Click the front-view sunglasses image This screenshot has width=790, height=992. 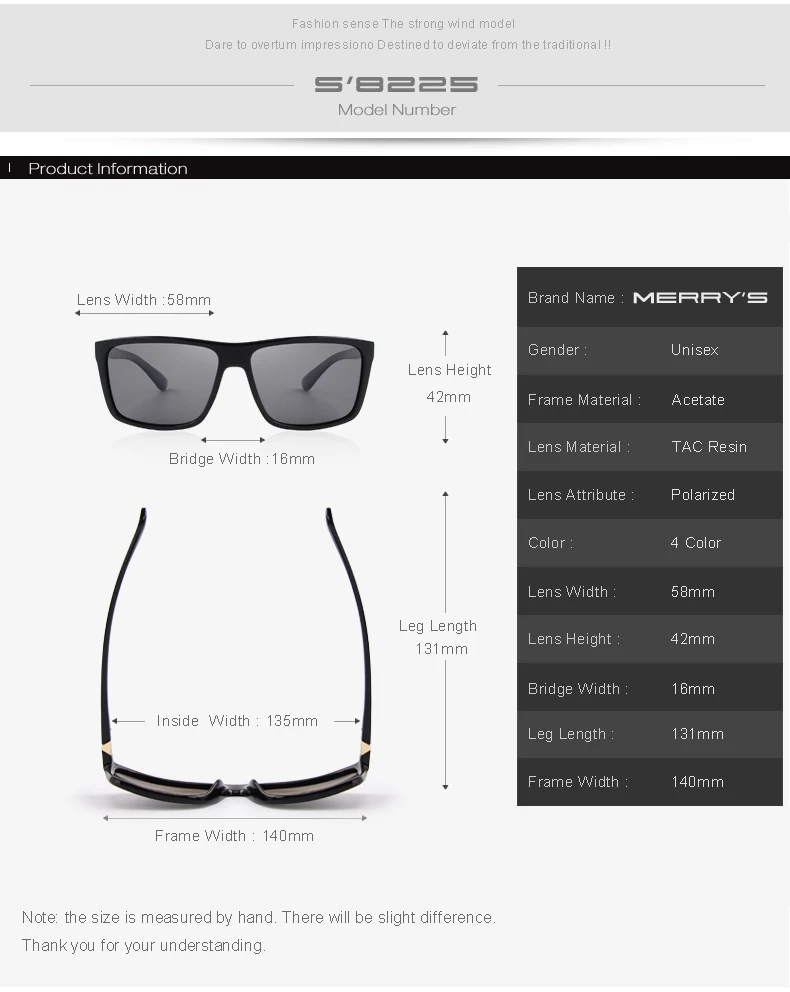[234, 383]
